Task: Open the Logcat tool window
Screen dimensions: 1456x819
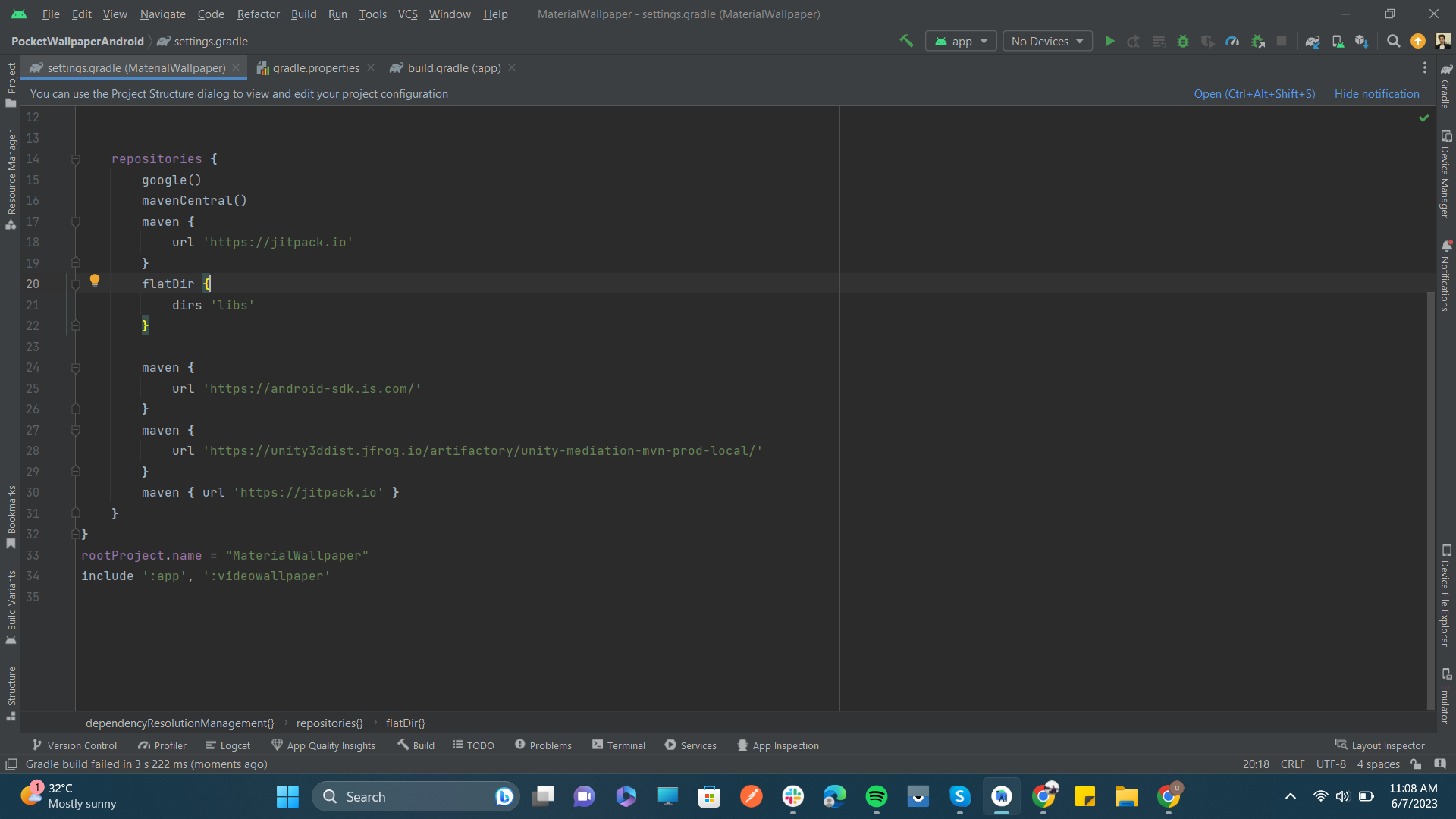Action: click(x=234, y=745)
